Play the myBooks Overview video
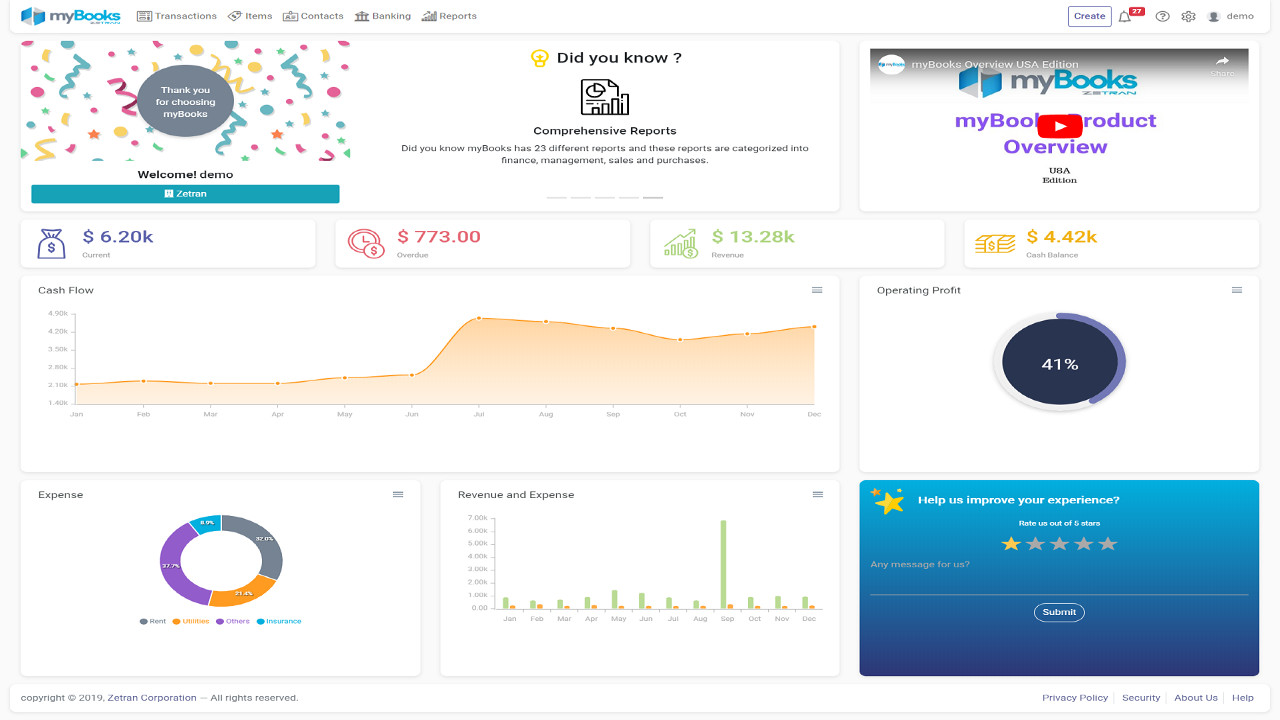Screen dimensions: 1280x720 [x=1059, y=126]
